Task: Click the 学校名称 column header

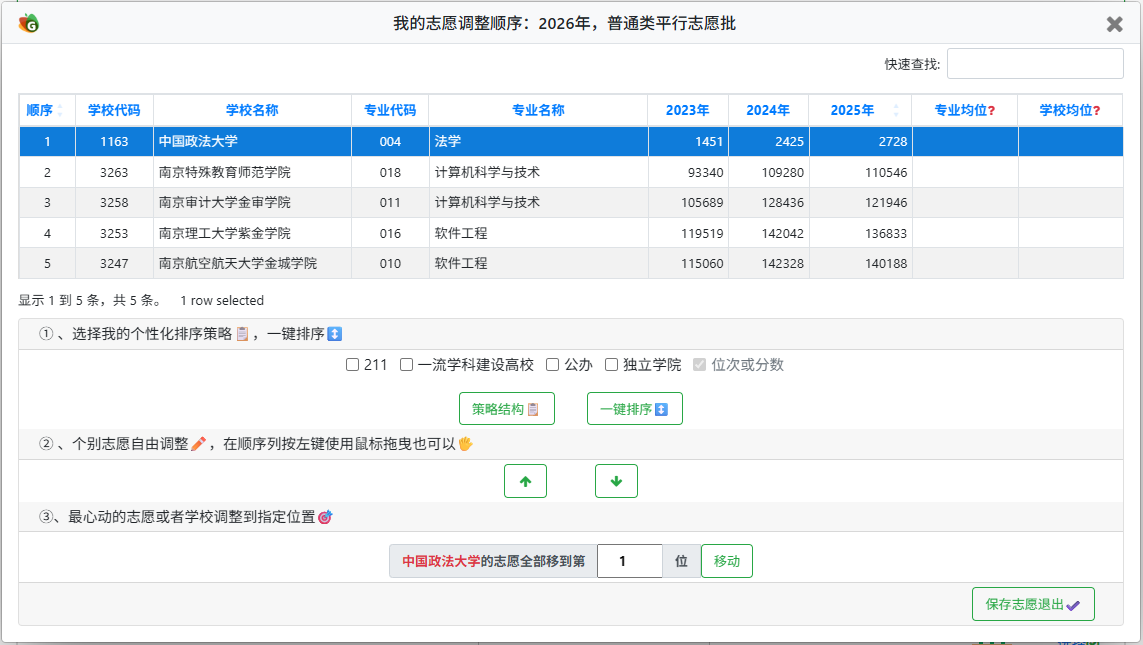Action: (252, 110)
